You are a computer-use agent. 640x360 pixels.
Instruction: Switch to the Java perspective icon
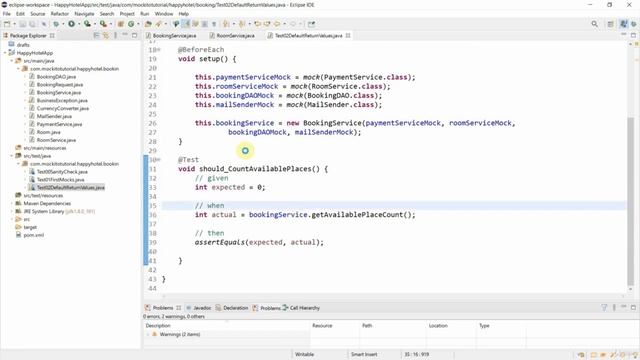pos(623,24)
